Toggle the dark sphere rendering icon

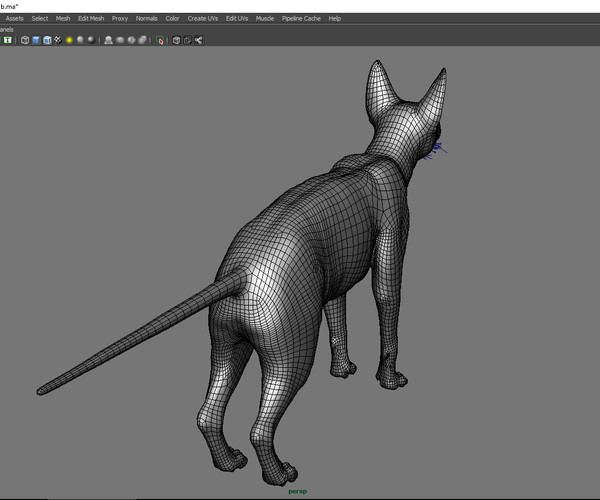[x=91, y=40]
